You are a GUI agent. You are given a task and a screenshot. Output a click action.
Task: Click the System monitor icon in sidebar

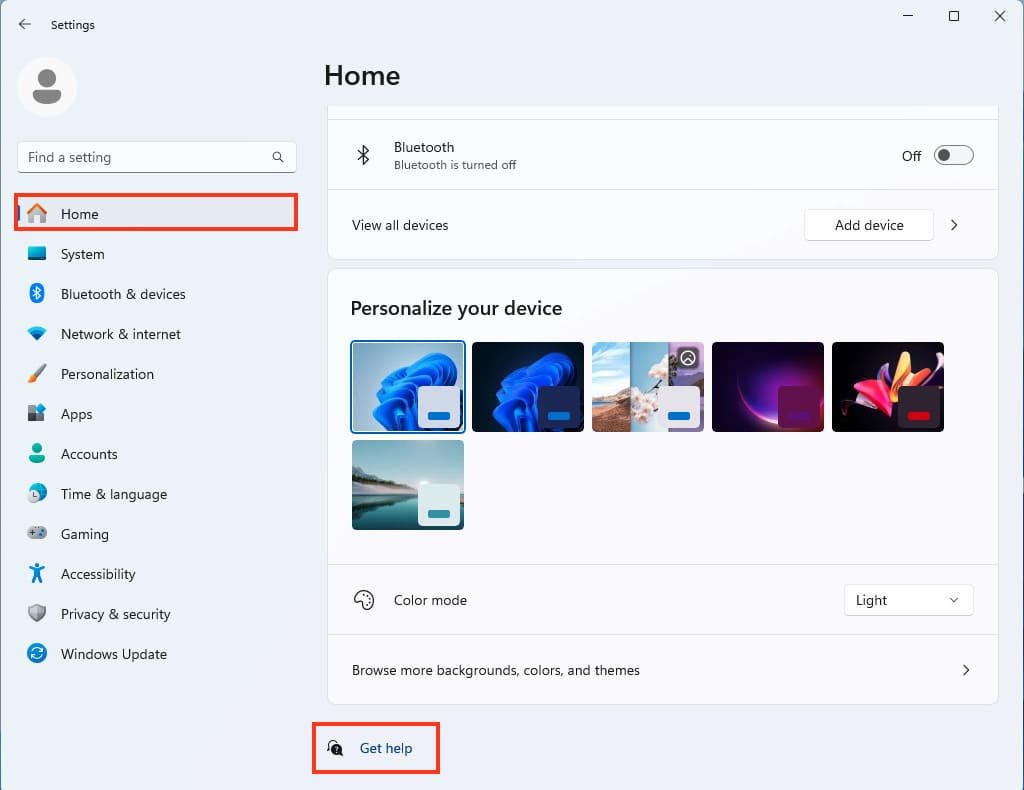click(37, 254)
